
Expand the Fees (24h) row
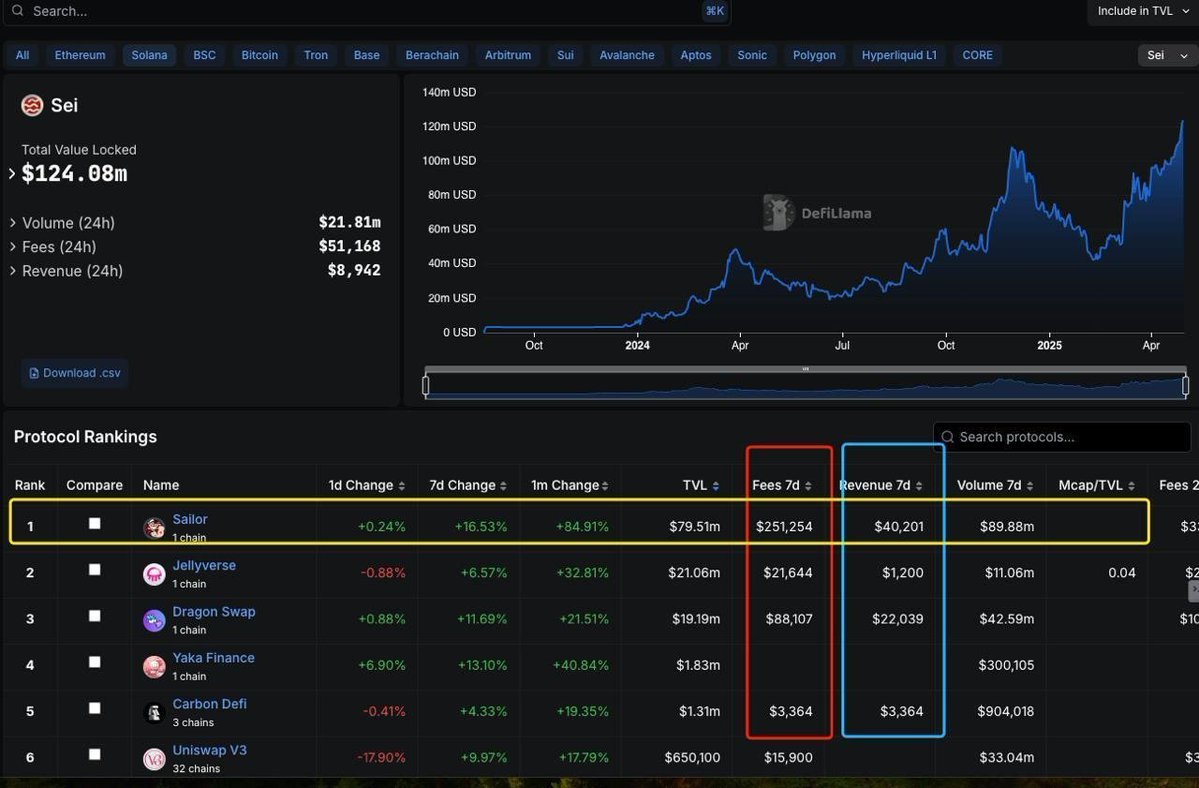click(12, 247)
